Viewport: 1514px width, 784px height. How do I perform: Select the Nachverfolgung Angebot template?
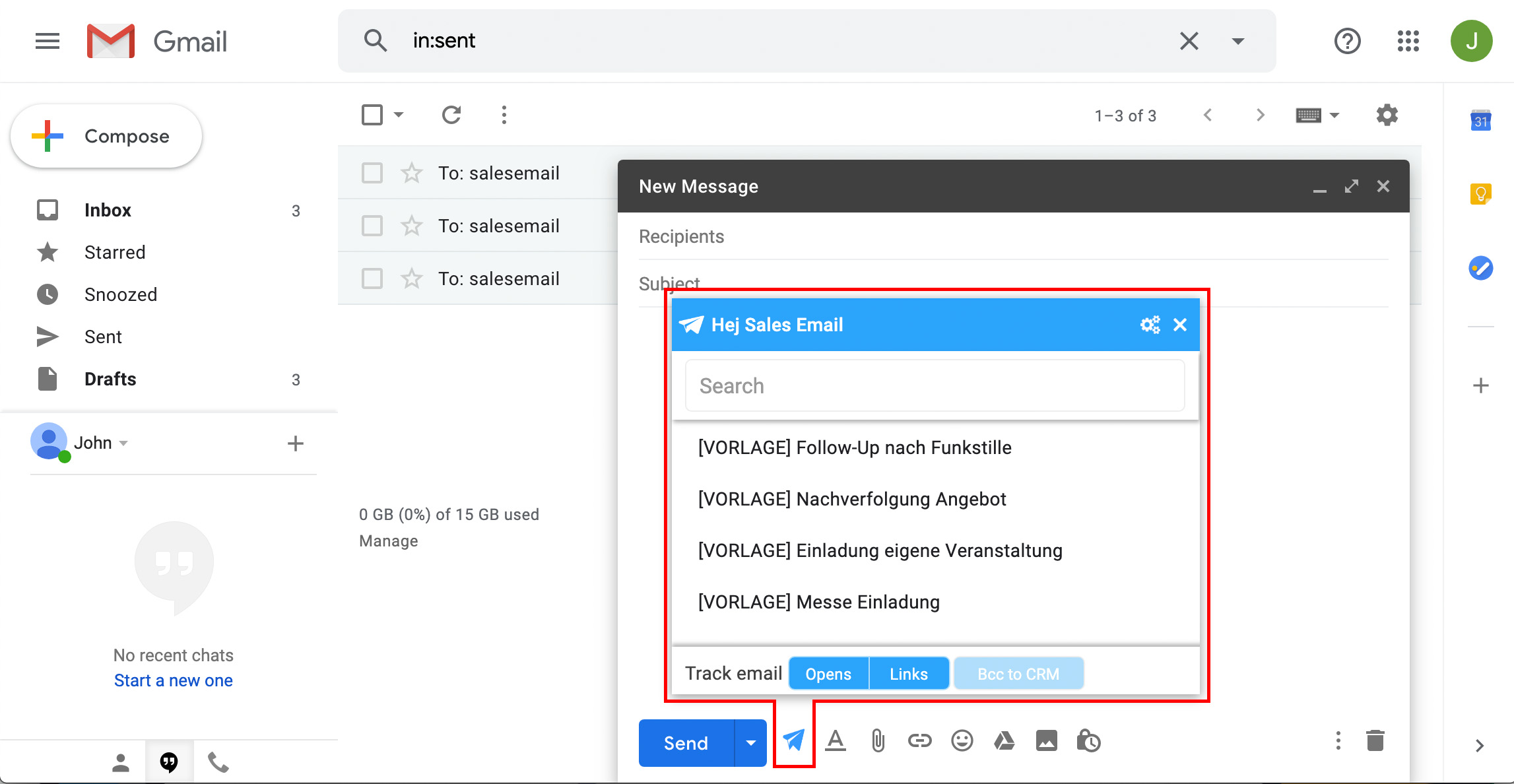click(852, 499)
